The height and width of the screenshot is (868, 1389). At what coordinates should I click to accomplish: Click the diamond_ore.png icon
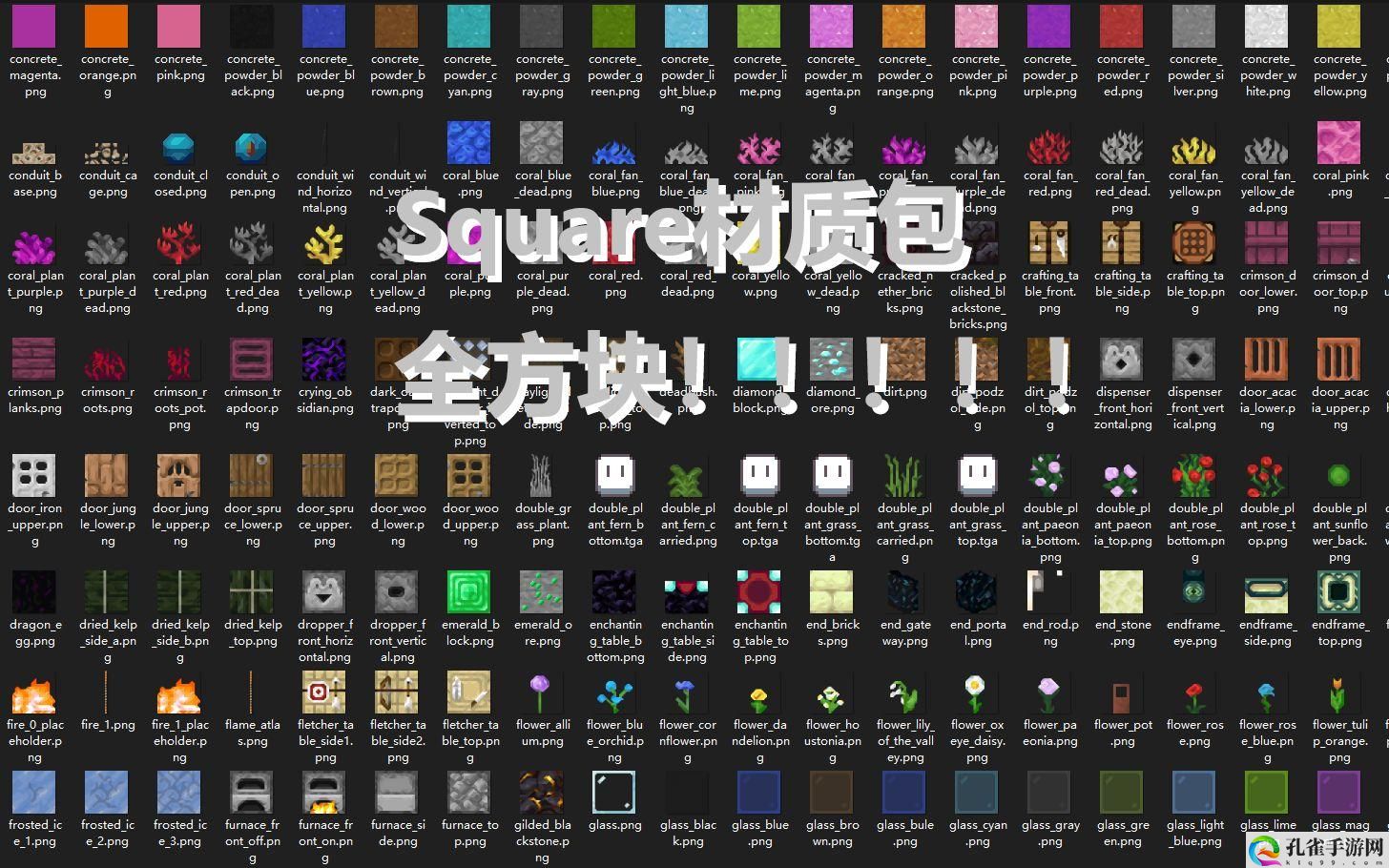coord(832,359)
